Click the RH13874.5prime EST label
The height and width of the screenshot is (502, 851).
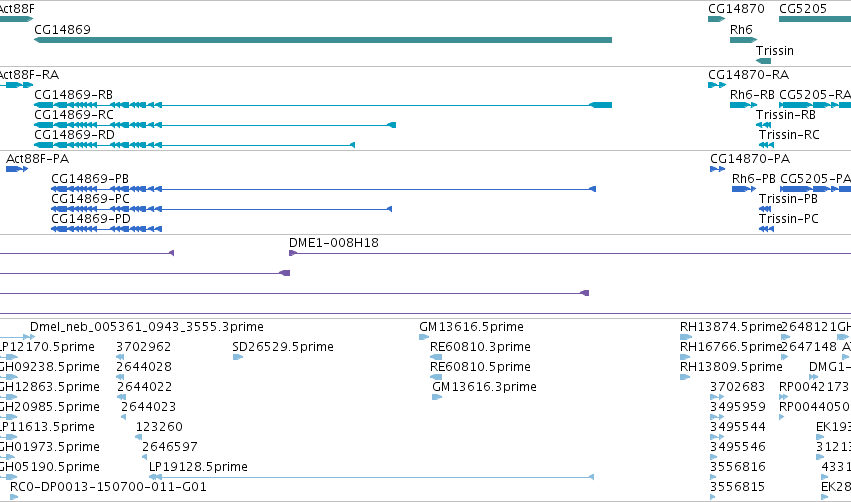point(731,327)
